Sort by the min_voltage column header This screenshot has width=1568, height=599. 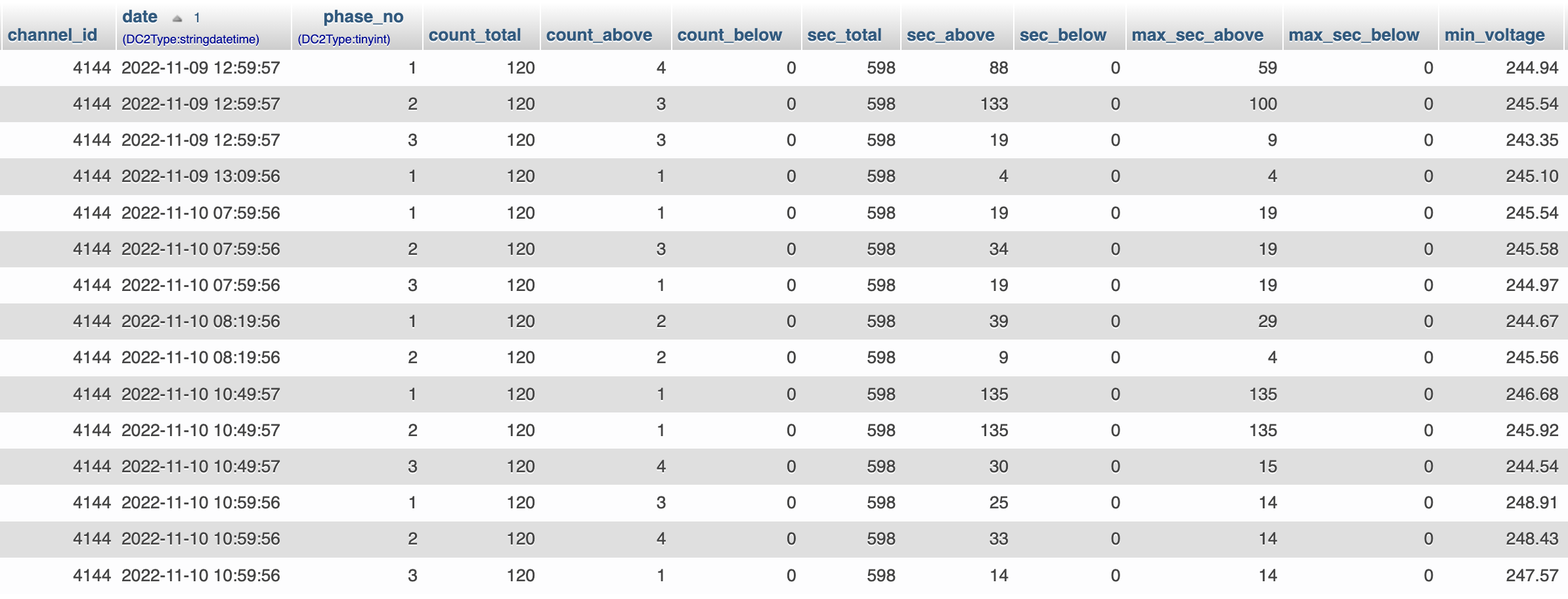tap(1495, 35)
